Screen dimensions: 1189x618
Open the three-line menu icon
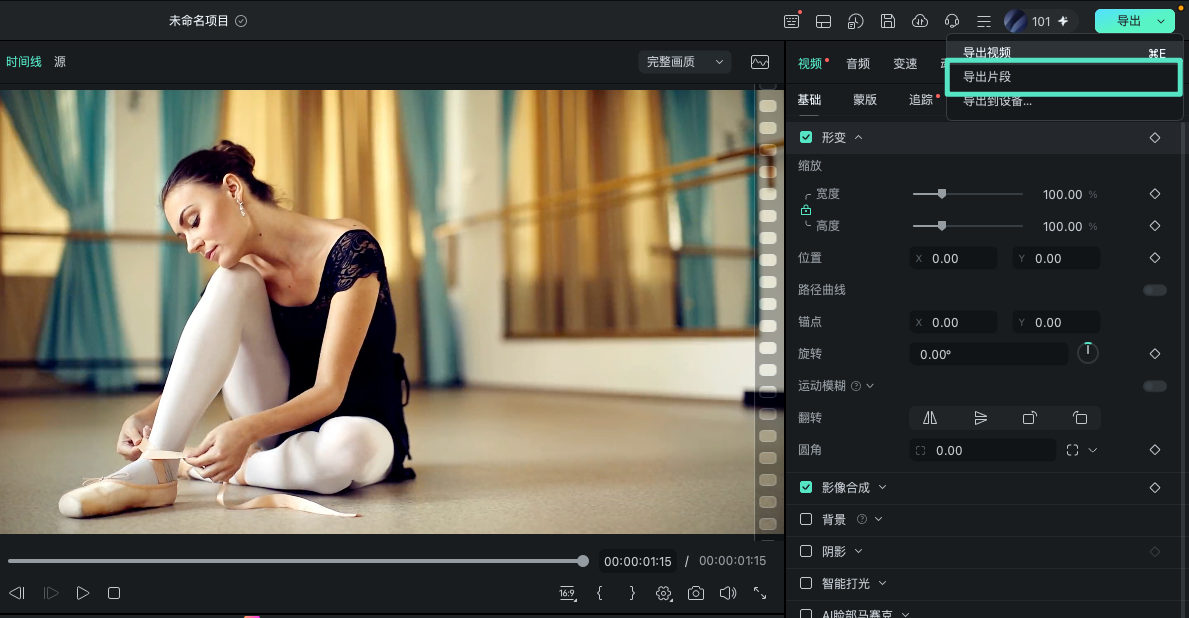(x=984, y=21)
